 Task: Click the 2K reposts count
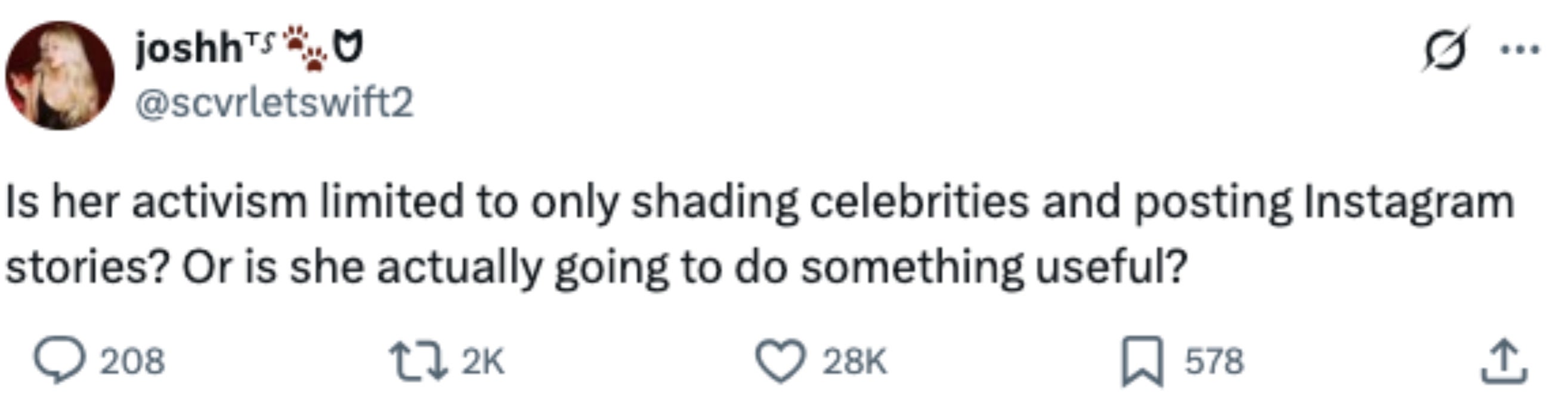coord(483,361)
